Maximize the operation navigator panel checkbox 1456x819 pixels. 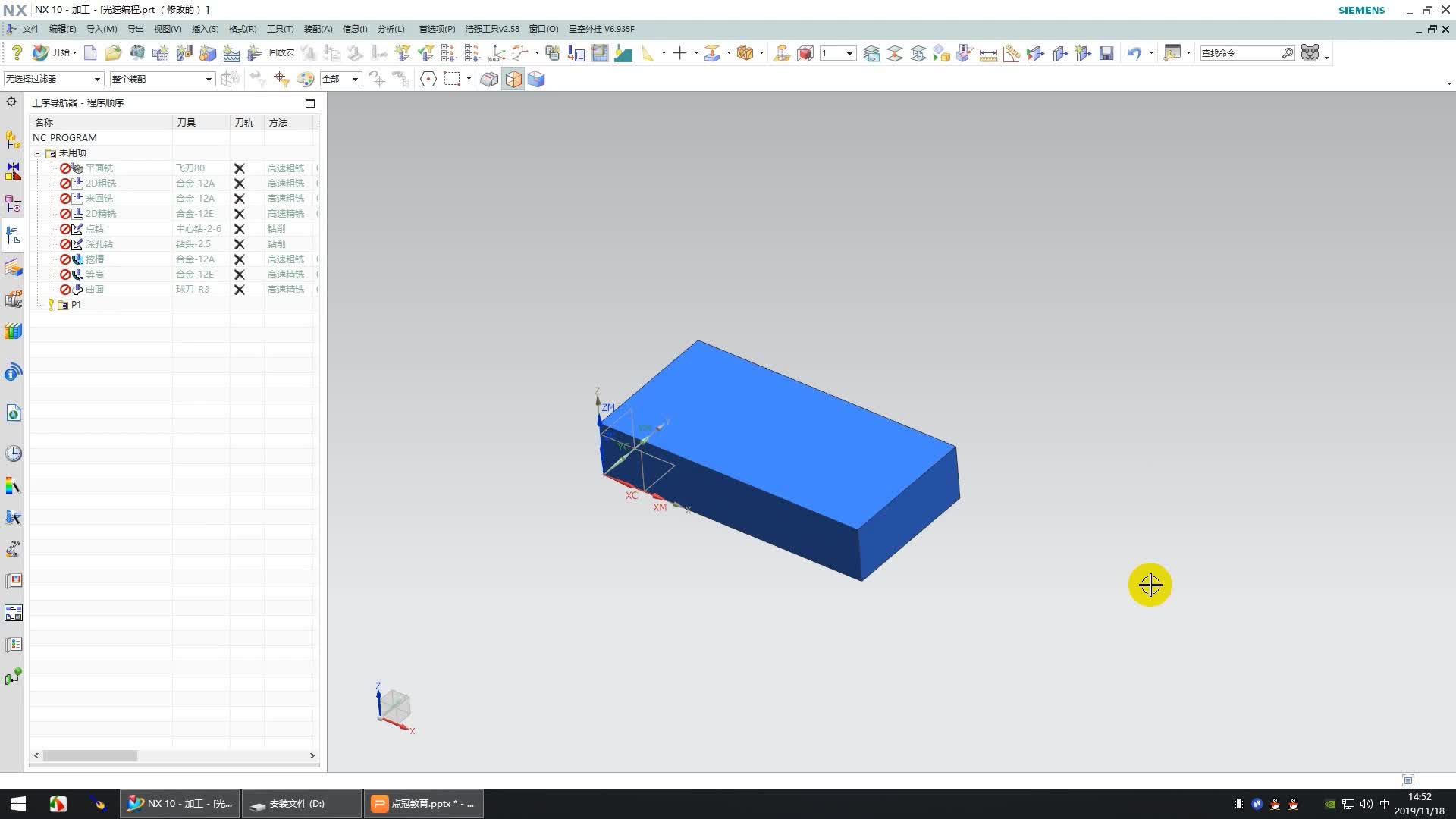coord(309,103)
